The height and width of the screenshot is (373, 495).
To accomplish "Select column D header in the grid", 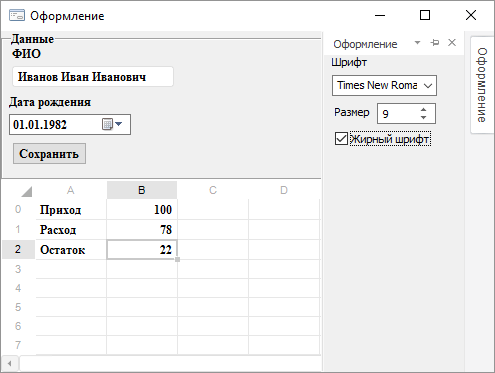I will pos(284,190).
